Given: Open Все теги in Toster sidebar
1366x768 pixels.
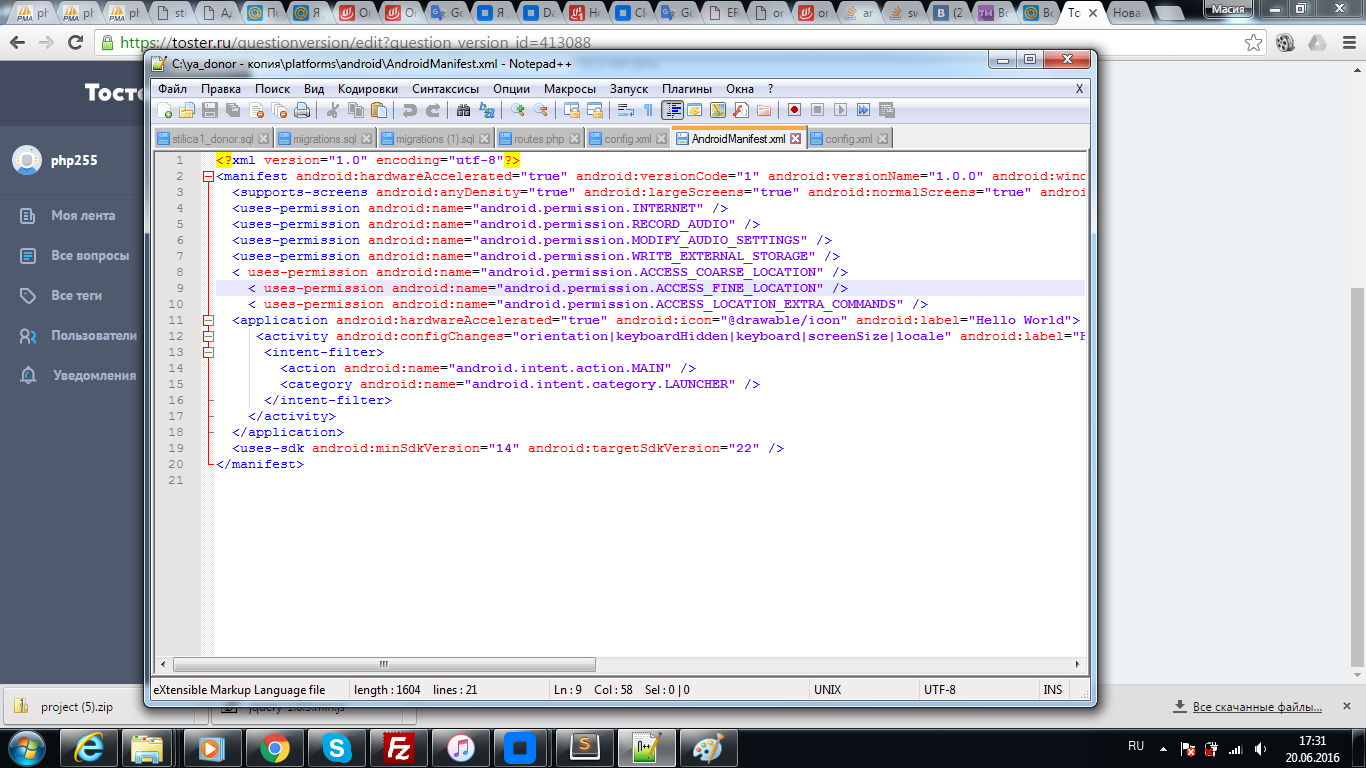Looking at the screenshot, I should pyautogui.click(x=76, y=295).
